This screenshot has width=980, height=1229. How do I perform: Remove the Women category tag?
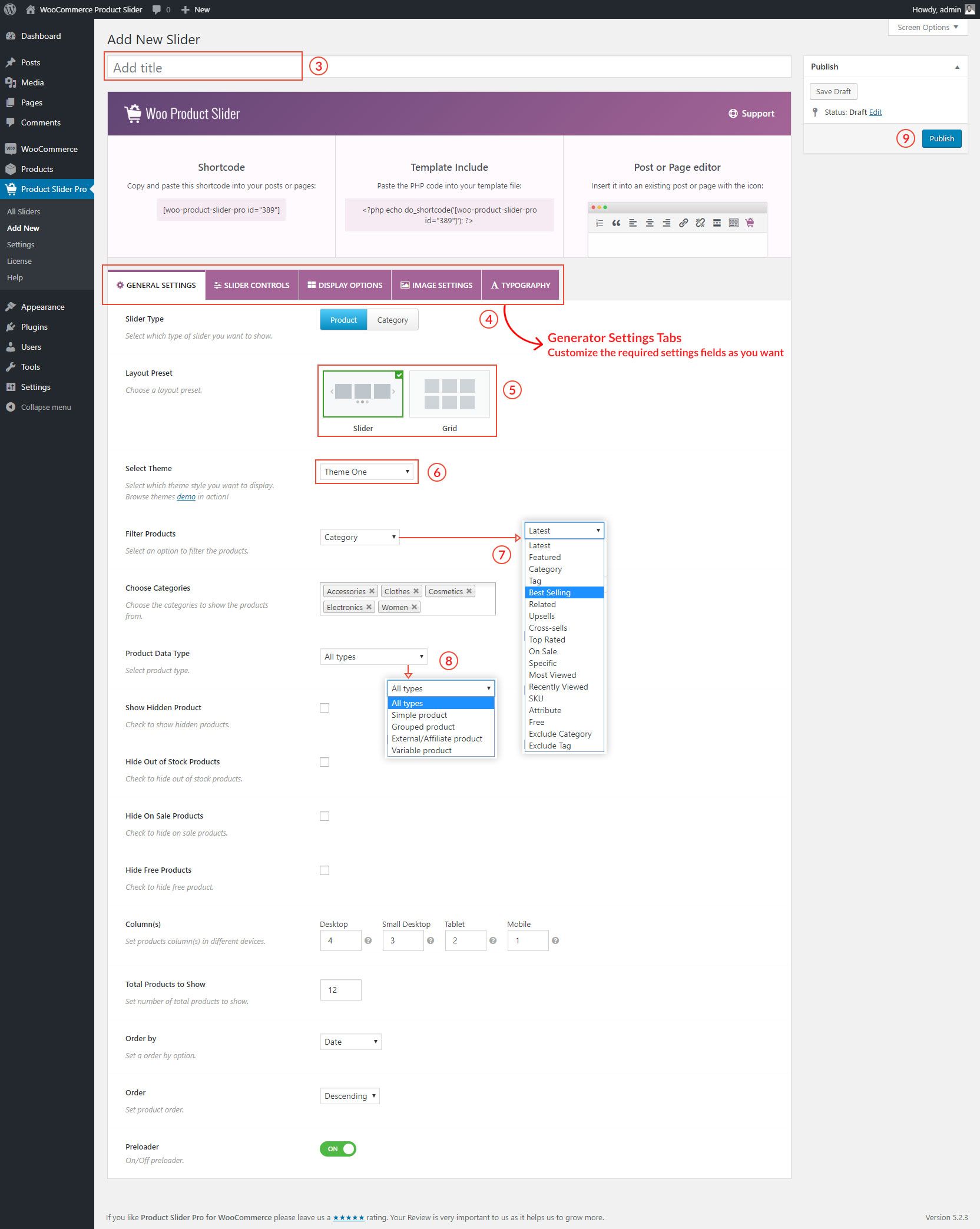tap(414, 607)
